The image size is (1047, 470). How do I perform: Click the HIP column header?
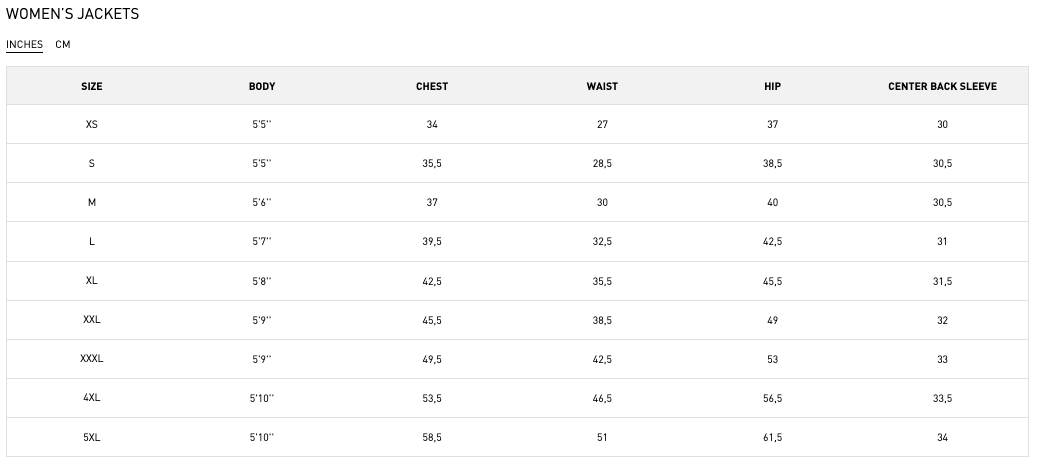tap(772, 86)
